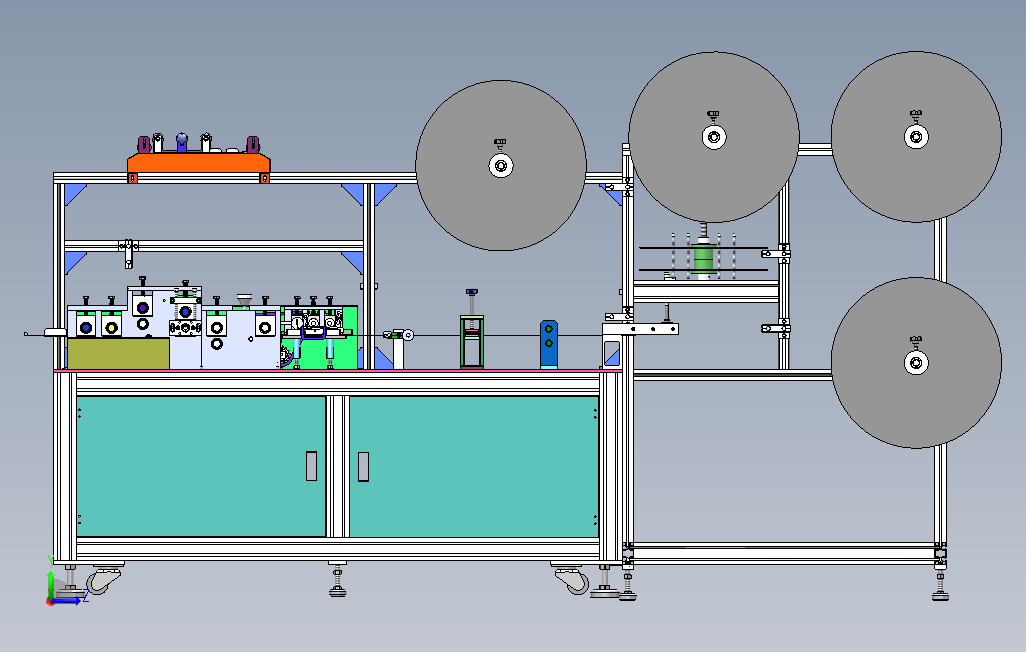1026x652 pixels.
Task: Select the right teal cabinet door
Action: click(x=474, y=466)
